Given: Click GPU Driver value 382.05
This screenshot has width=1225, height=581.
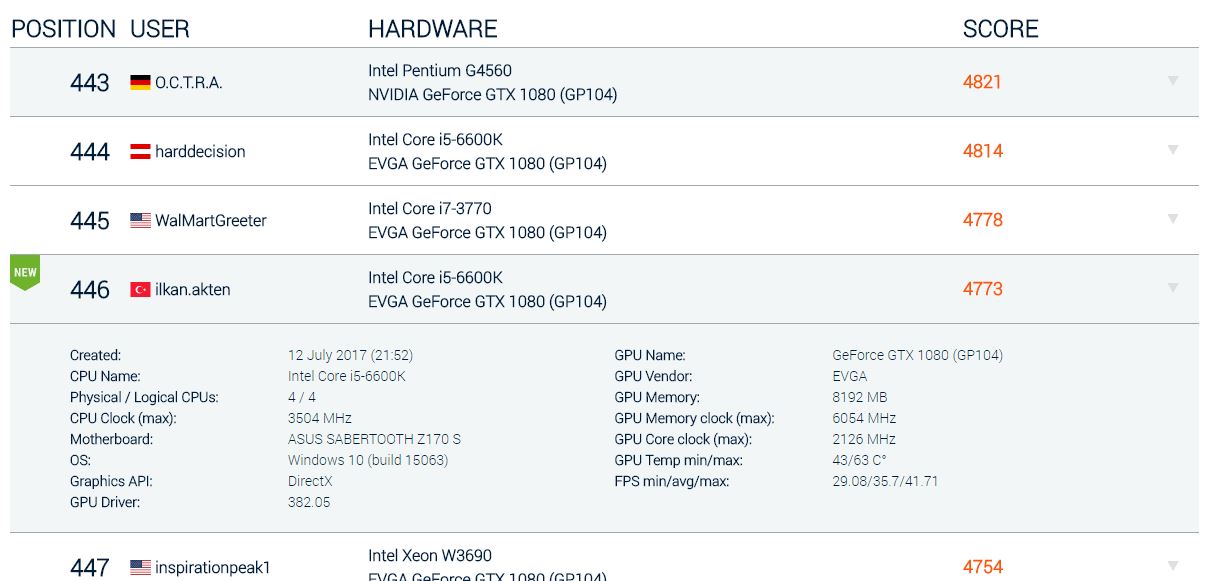Looking at the screenshot, I should [309, 502].
